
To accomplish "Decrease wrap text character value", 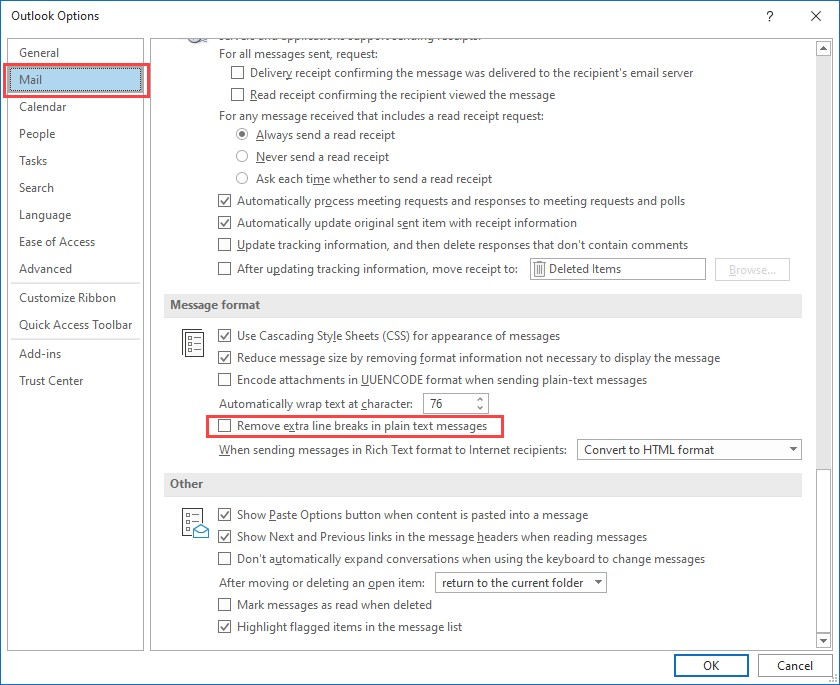I will (x=480, y=408).
